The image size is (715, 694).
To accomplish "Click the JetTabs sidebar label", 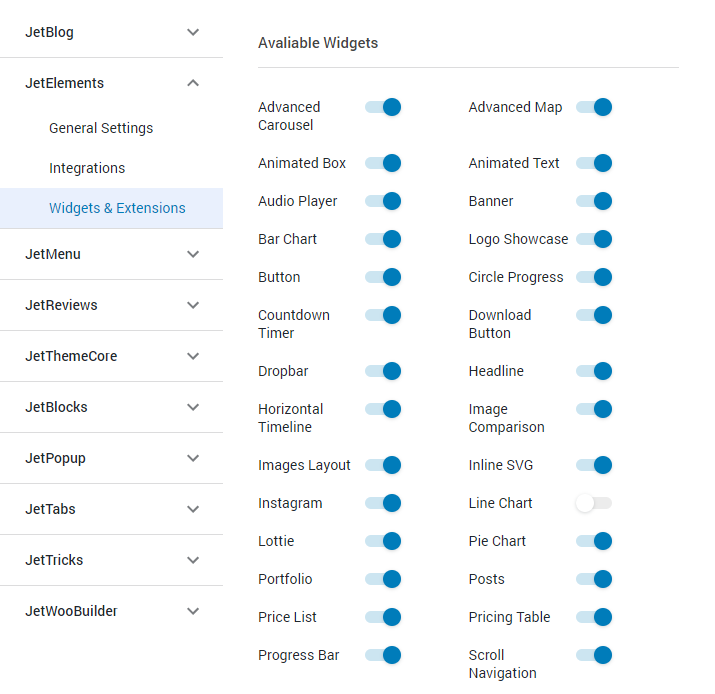I will click(50, 509).
